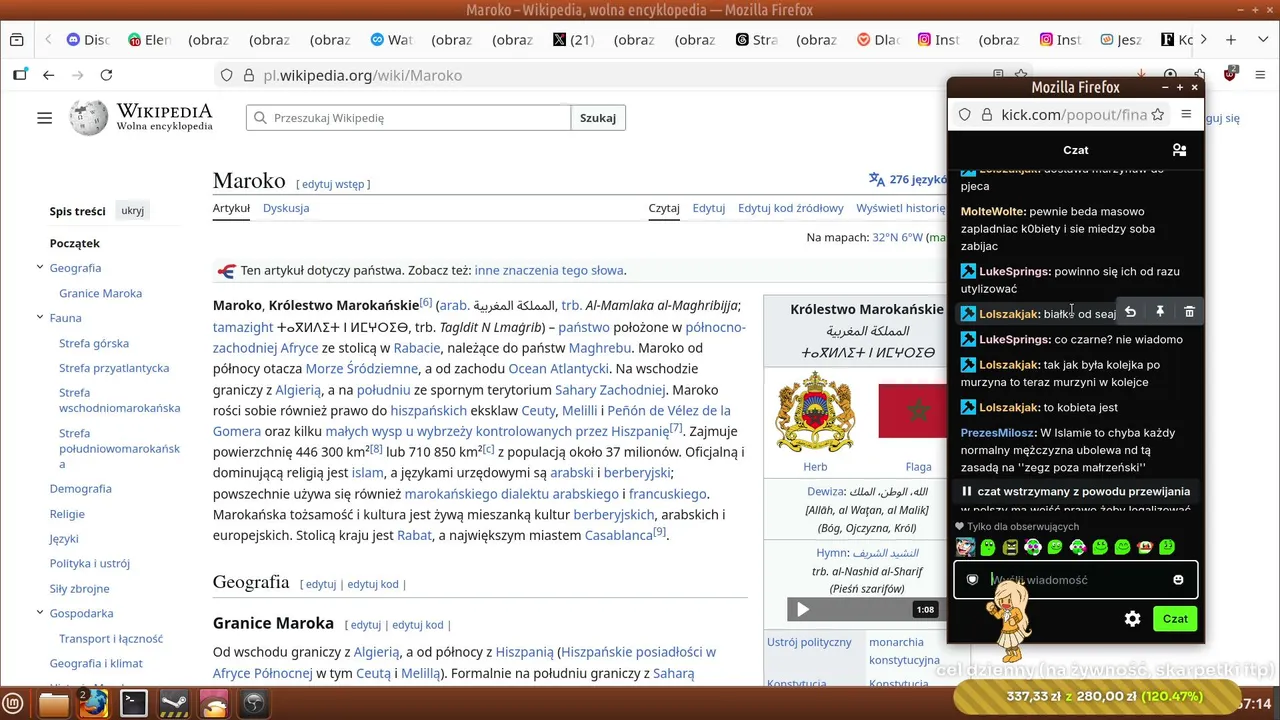Screen dimensions: 1280x720
Task: Click the Szukaj search button
Action: [x=598, y=118]
